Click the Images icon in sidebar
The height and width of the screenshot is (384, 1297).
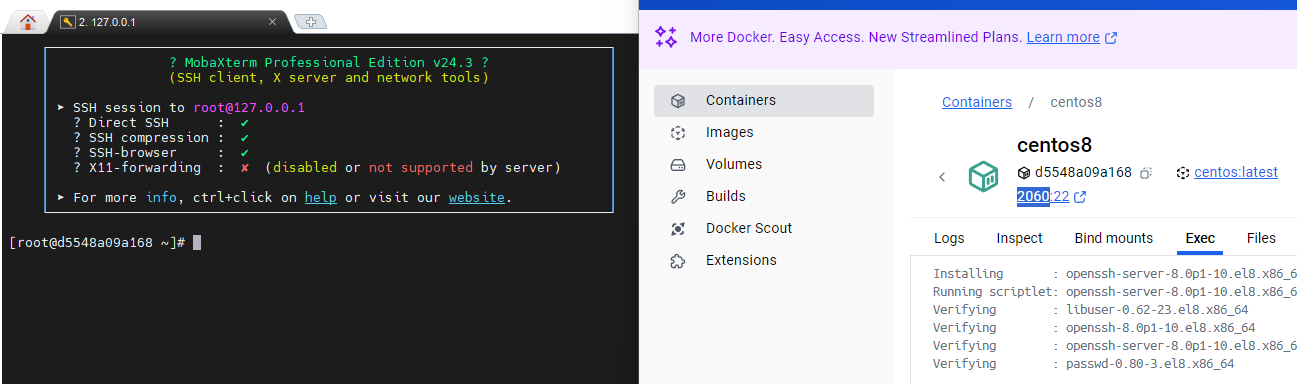(x=678, y=132)
